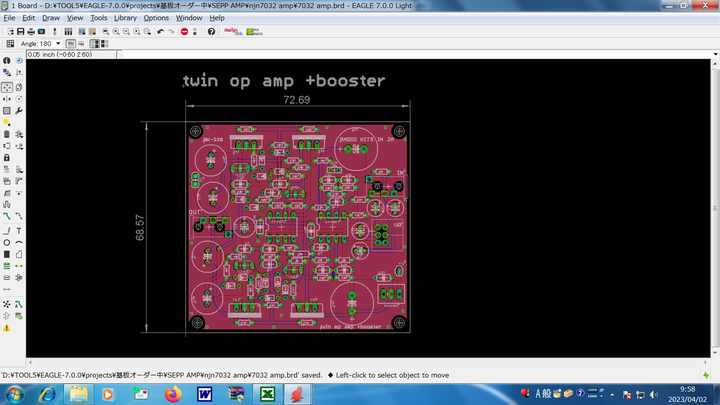
Task: Select the Circle tool
Action: (x=6, y=242)
